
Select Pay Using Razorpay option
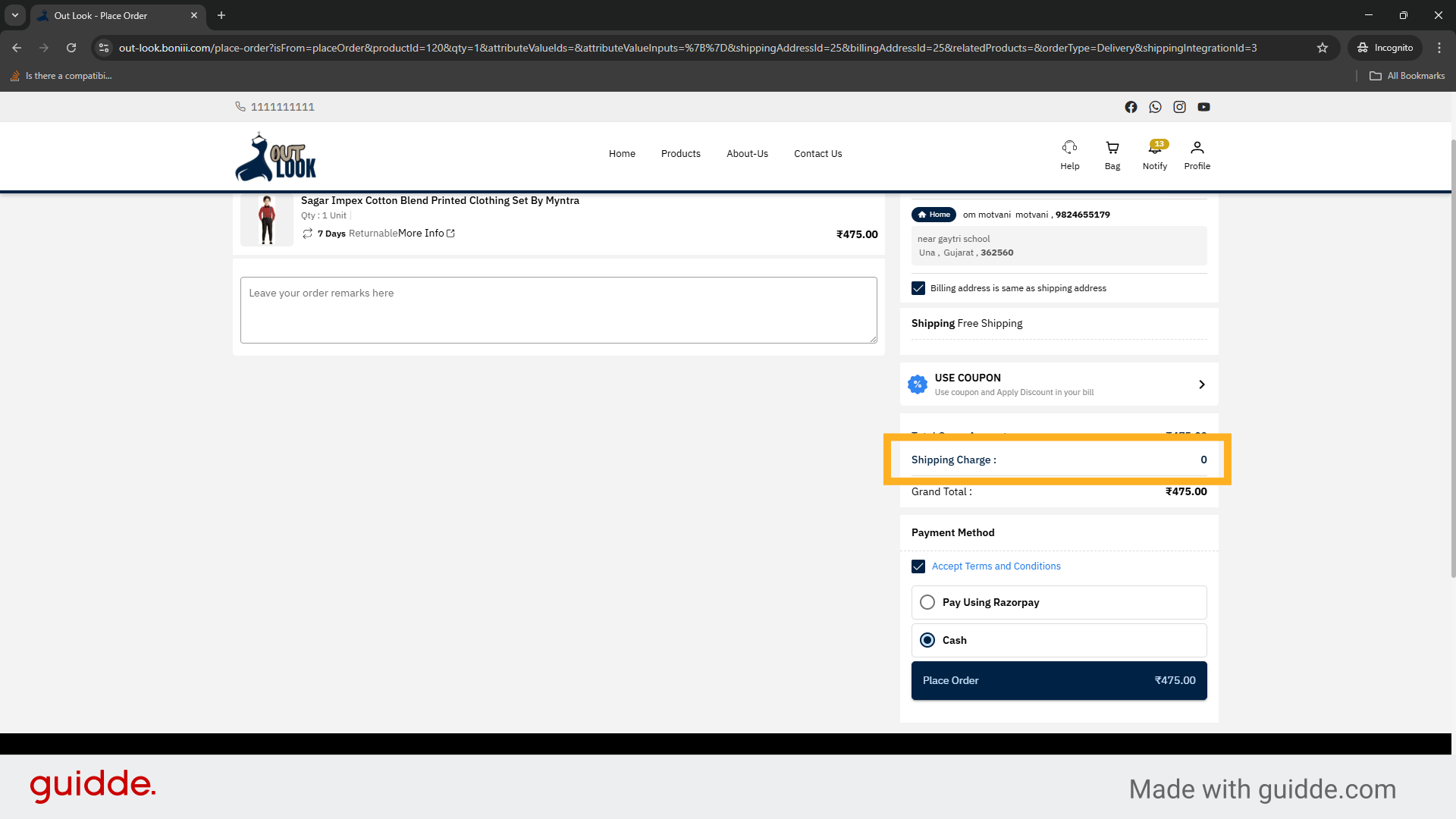[x=927, y=602]
